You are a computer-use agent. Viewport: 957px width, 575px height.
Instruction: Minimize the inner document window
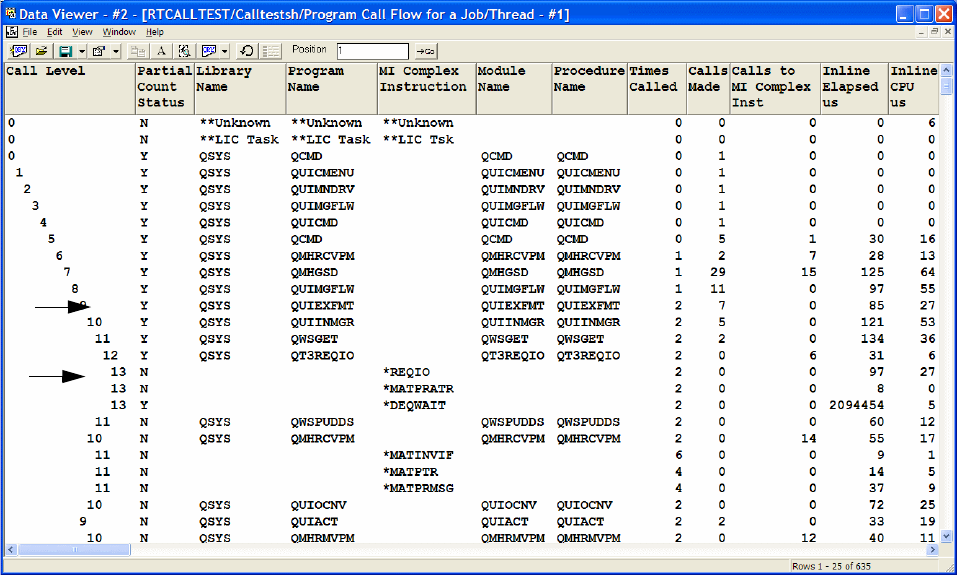922,32
